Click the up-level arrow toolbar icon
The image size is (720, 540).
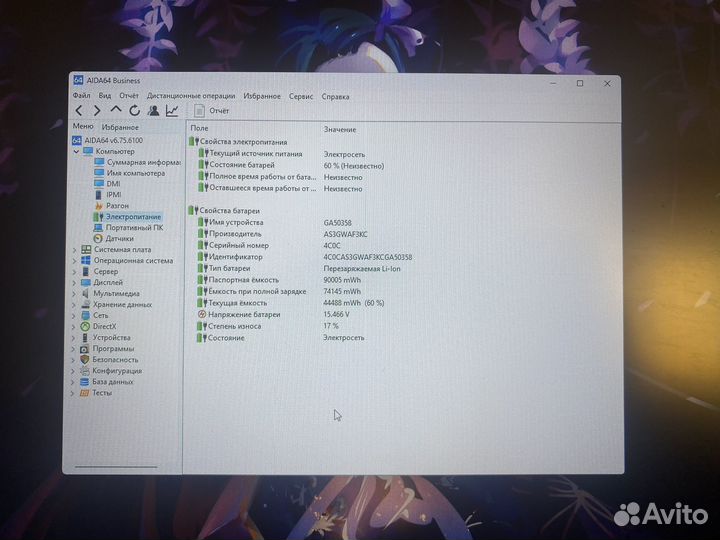point(116,110)
